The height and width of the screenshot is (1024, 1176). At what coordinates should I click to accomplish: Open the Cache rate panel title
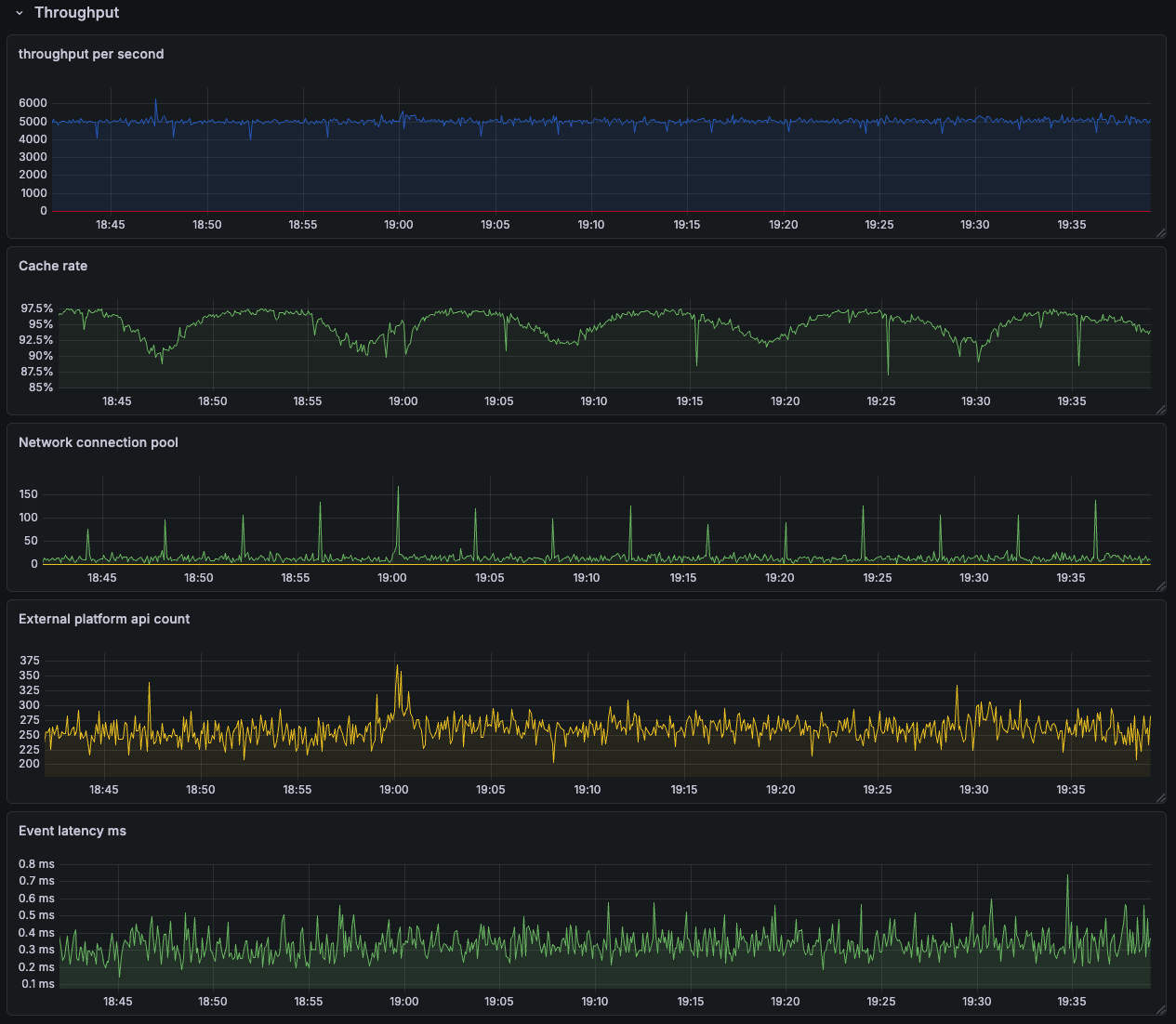coord(53,266)
